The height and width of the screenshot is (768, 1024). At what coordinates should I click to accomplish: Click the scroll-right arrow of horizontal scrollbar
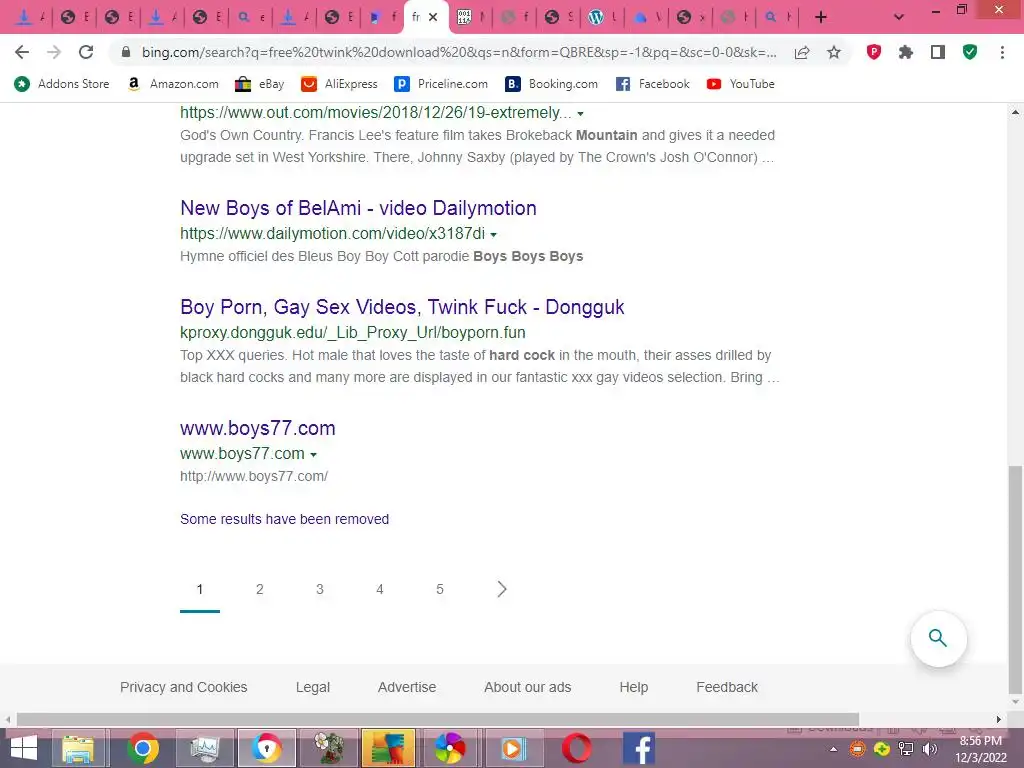pyautogui.click(x=998, y=719)
